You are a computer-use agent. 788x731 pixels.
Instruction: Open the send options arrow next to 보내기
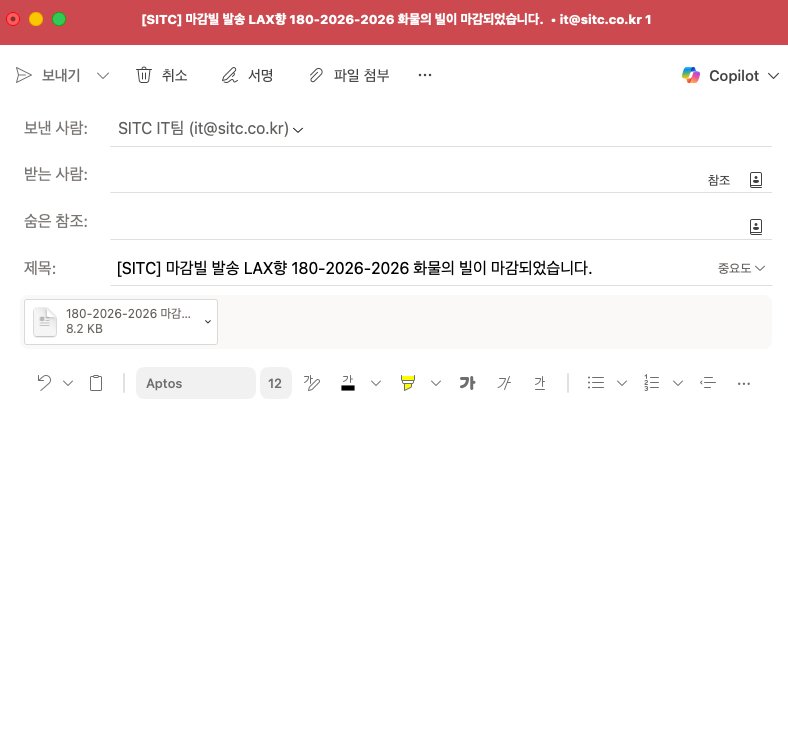pos(103,76)
